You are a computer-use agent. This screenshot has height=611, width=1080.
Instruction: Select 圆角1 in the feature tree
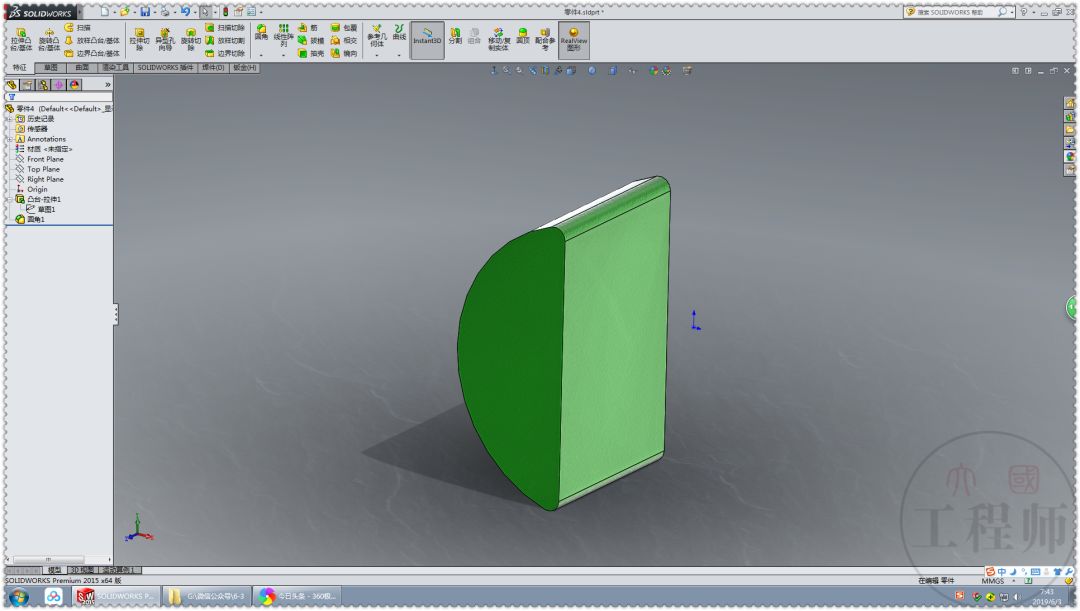coord(38,219)
